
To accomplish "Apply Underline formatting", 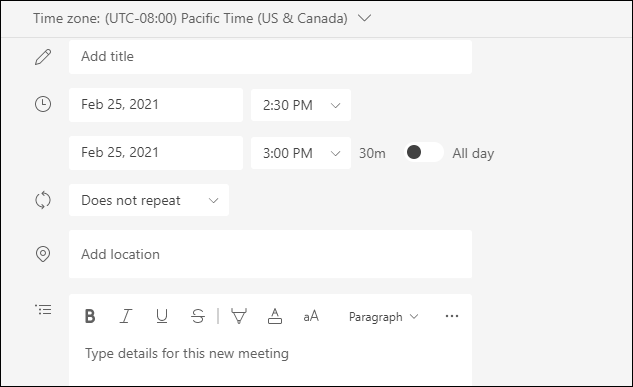I will coord(161,316).
